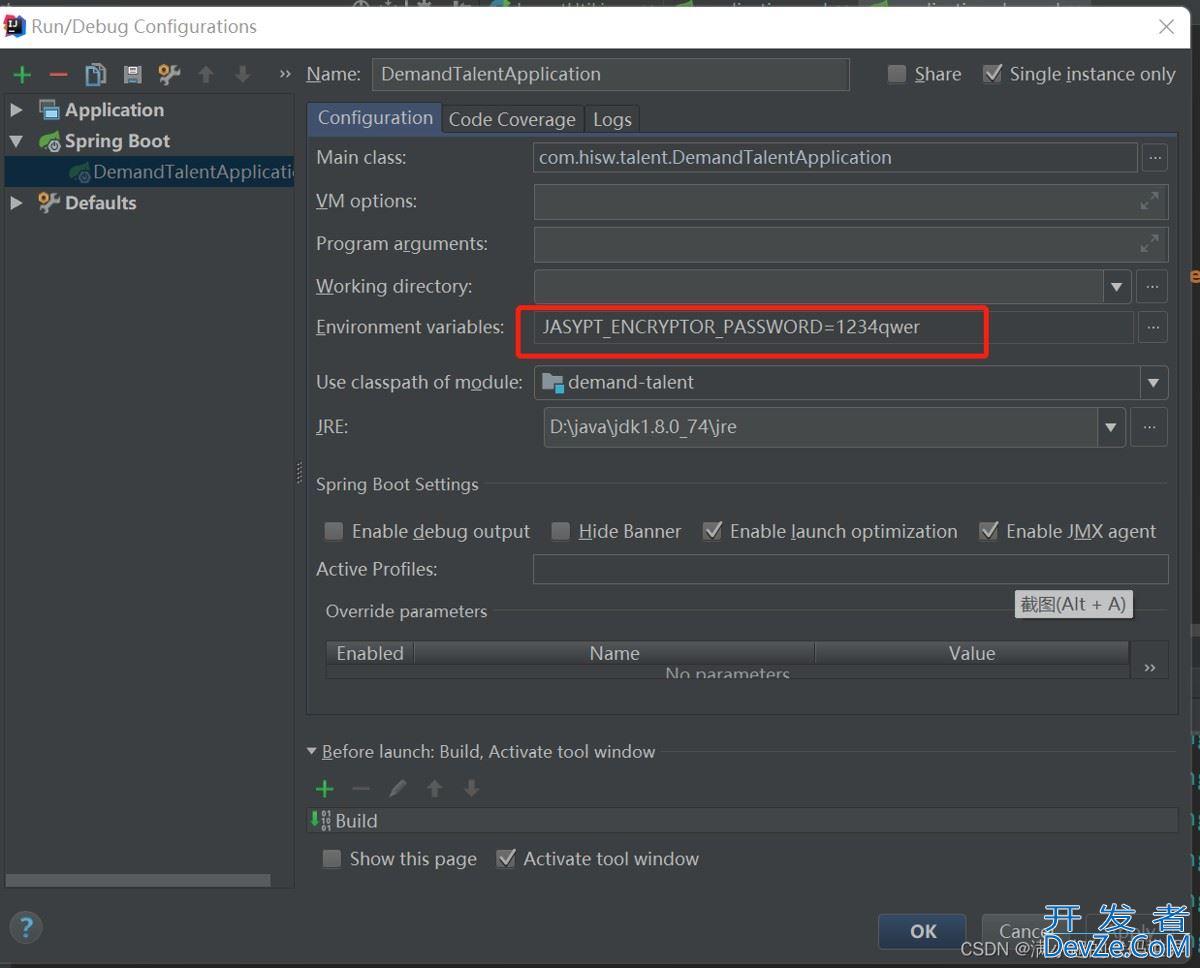Expand the VM options field editor

(1149, 201)
